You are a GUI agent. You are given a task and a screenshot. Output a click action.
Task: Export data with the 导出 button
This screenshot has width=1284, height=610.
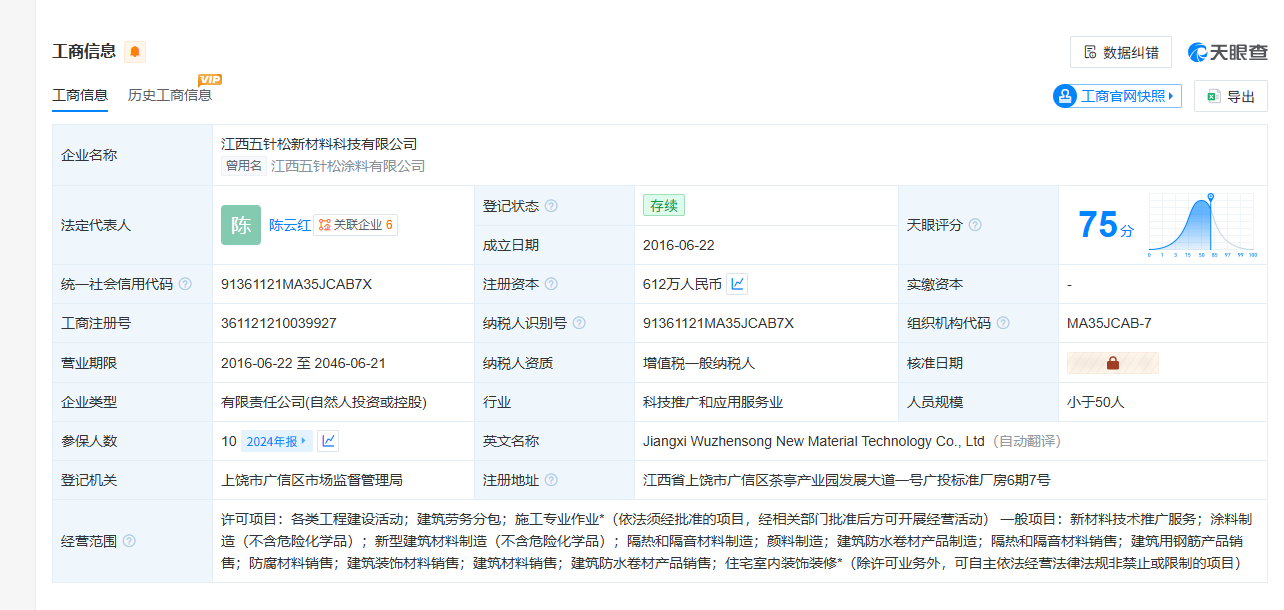[1230, 97]
